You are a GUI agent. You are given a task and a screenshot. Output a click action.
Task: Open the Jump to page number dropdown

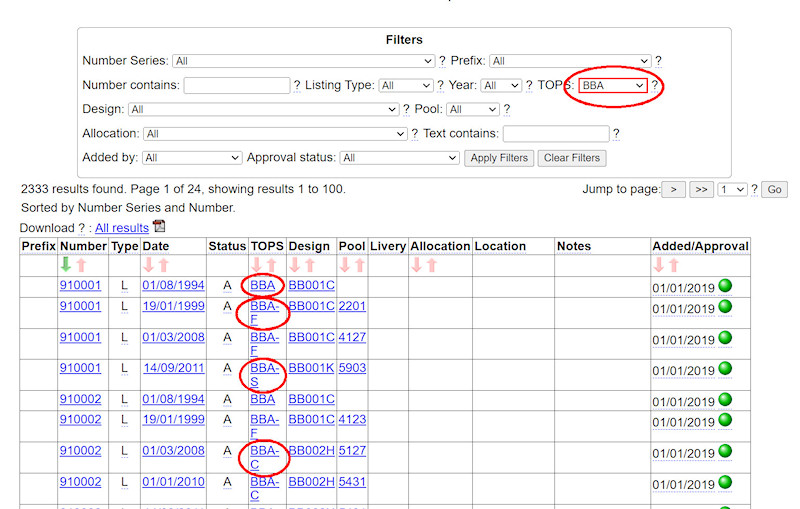click(x=733, y=189)
